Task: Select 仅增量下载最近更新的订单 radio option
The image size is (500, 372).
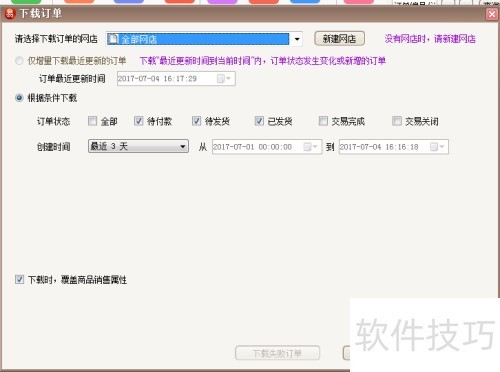Action: 19,61
